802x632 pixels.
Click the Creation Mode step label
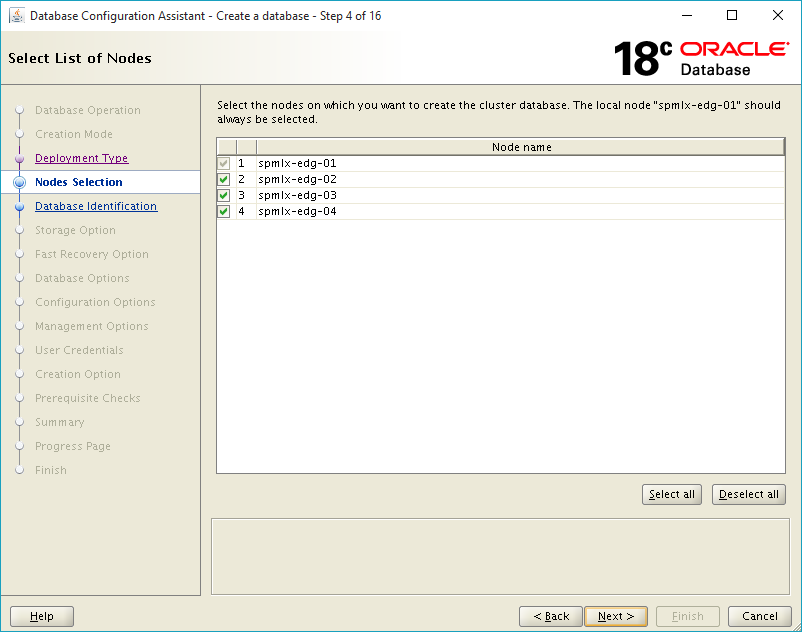pos(74,134)
